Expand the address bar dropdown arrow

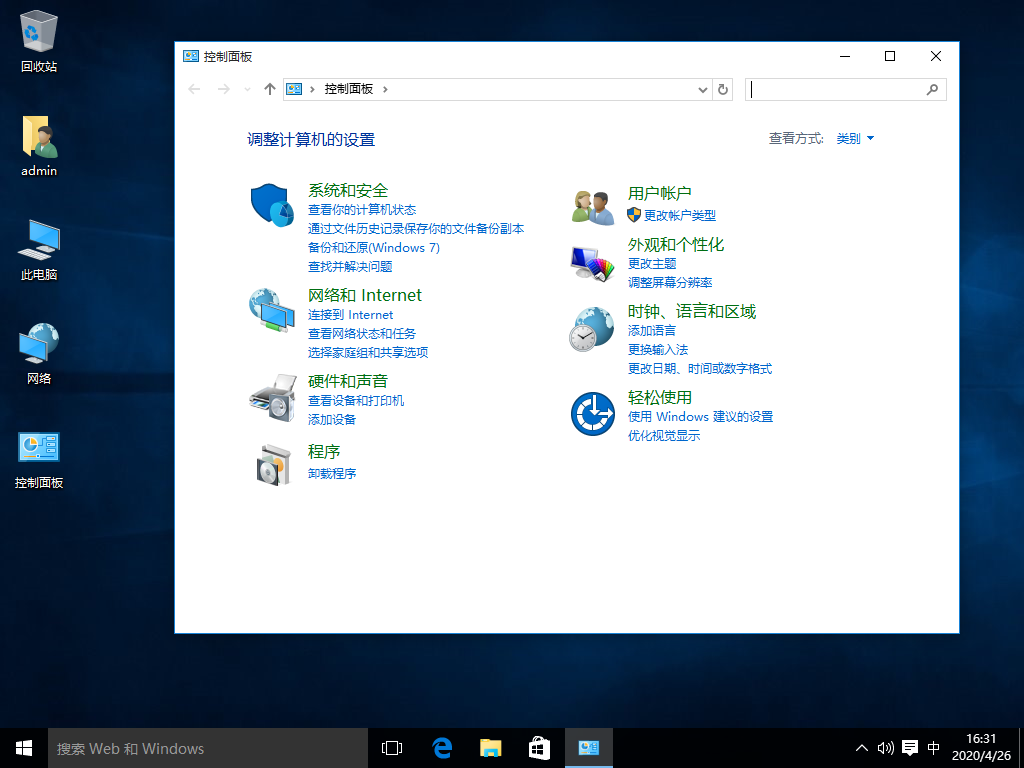coord(703,89)
